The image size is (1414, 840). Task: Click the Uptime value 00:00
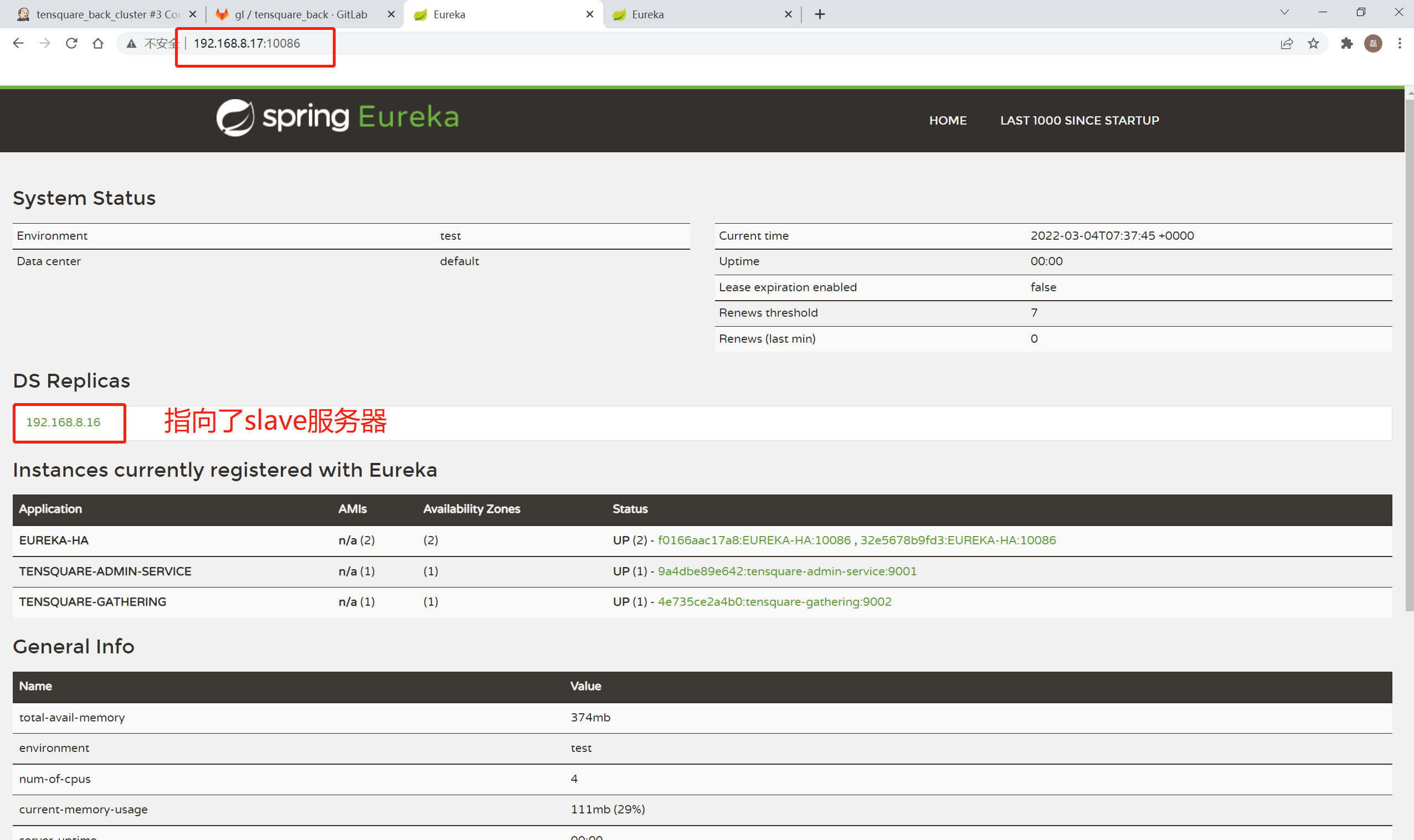point(1046,261)
